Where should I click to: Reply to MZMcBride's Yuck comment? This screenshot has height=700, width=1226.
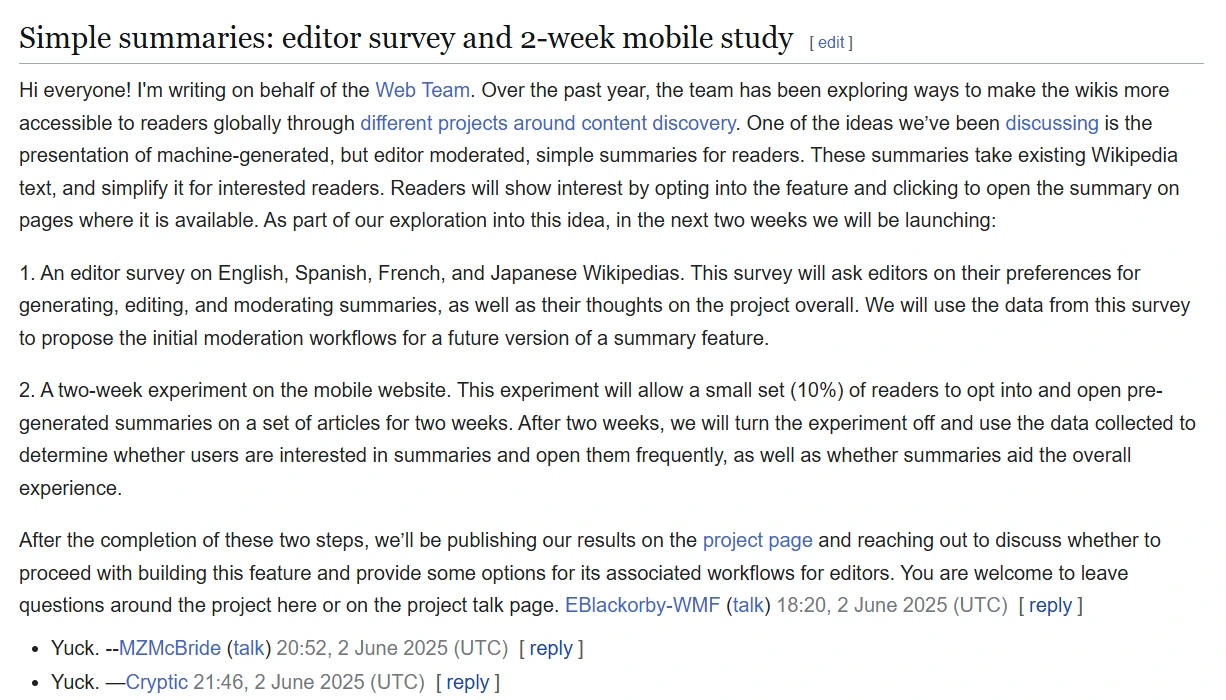pyautogui.click(x=551, y=648)
